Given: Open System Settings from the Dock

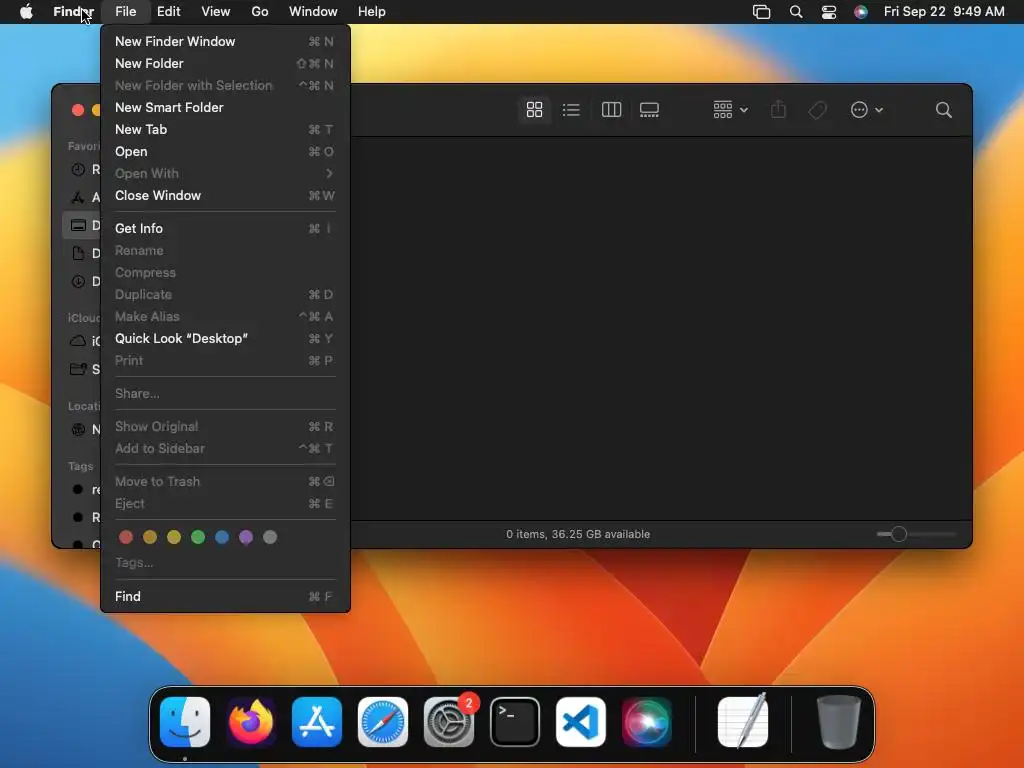Looking at the screenshot, I should (449, 722).
